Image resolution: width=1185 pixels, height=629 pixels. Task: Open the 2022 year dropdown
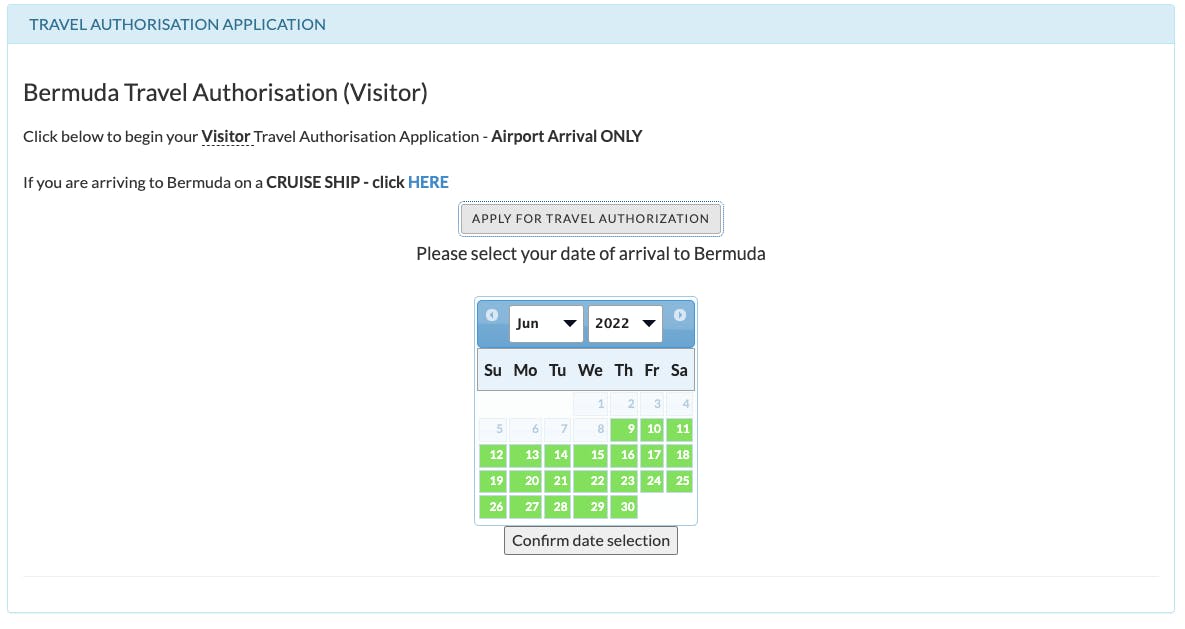click(625, 324)
